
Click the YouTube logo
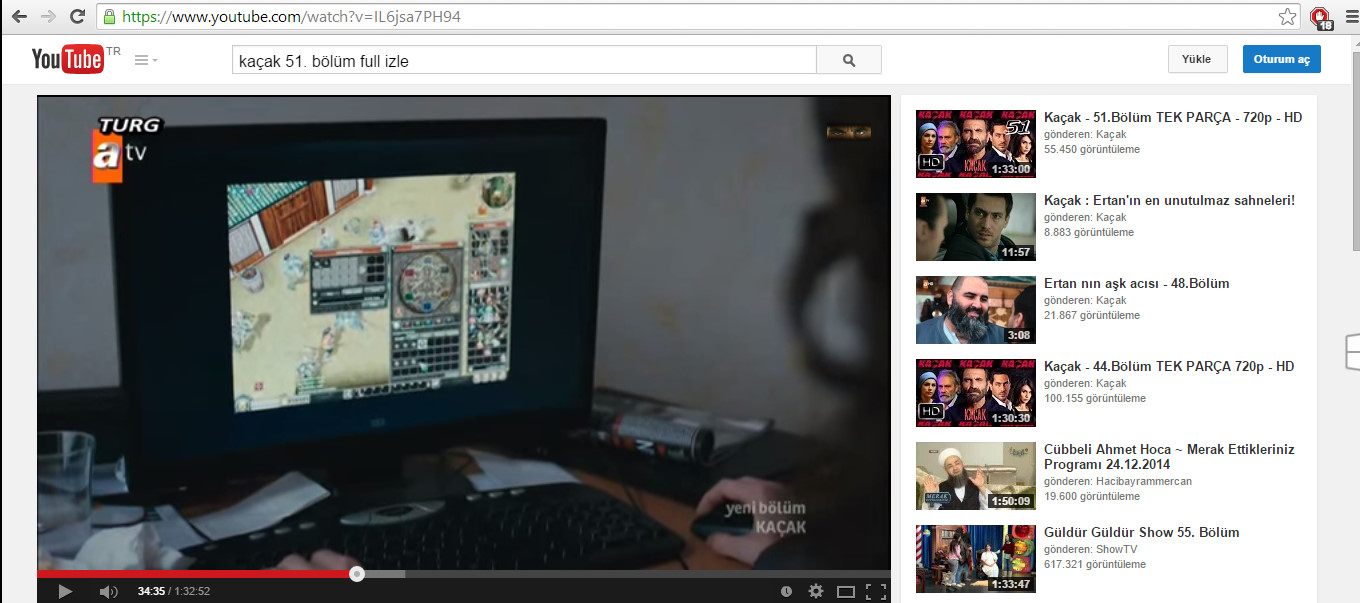coord(68,60)
